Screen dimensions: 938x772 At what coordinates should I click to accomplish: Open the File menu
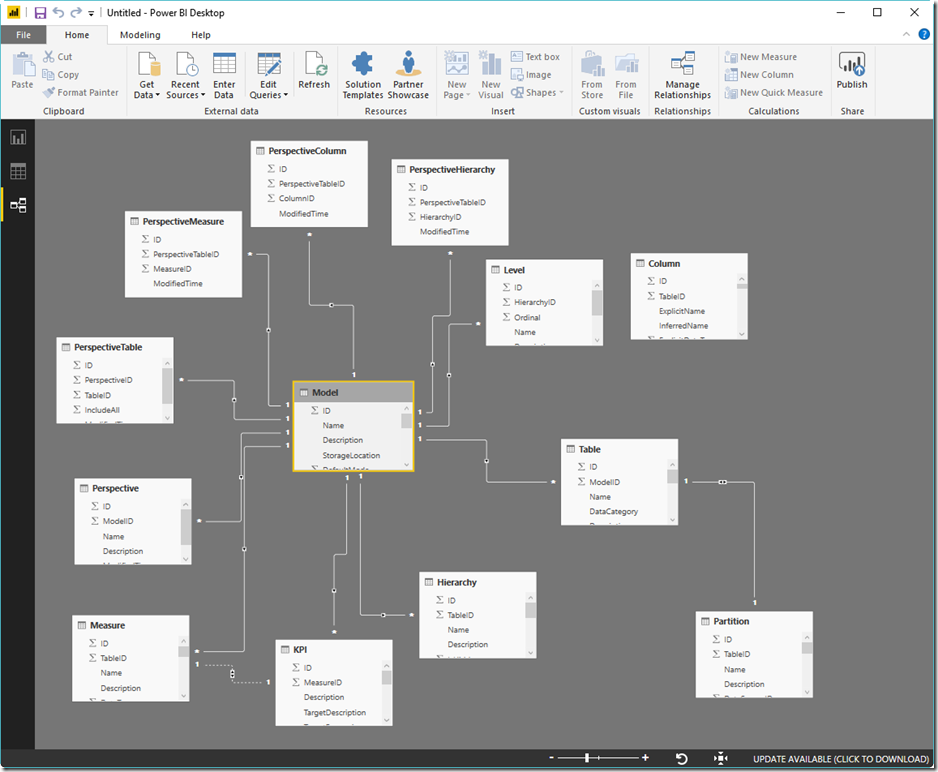(23, 35)
